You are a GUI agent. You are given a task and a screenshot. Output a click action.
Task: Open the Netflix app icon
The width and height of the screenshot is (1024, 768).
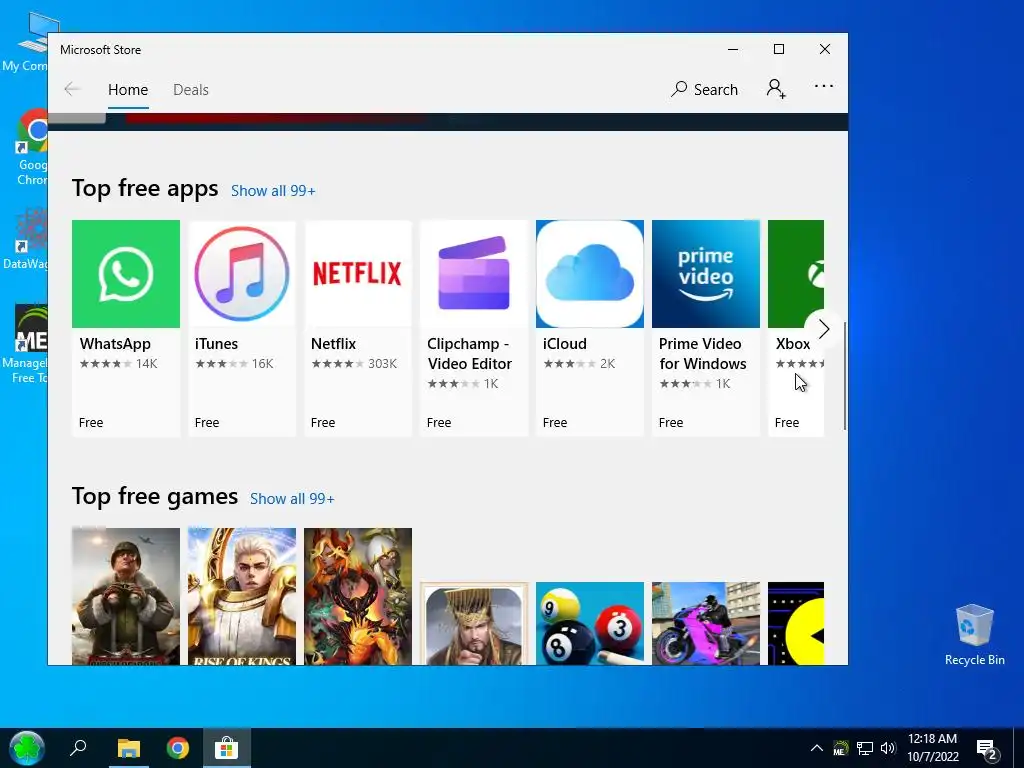(358, 274)
